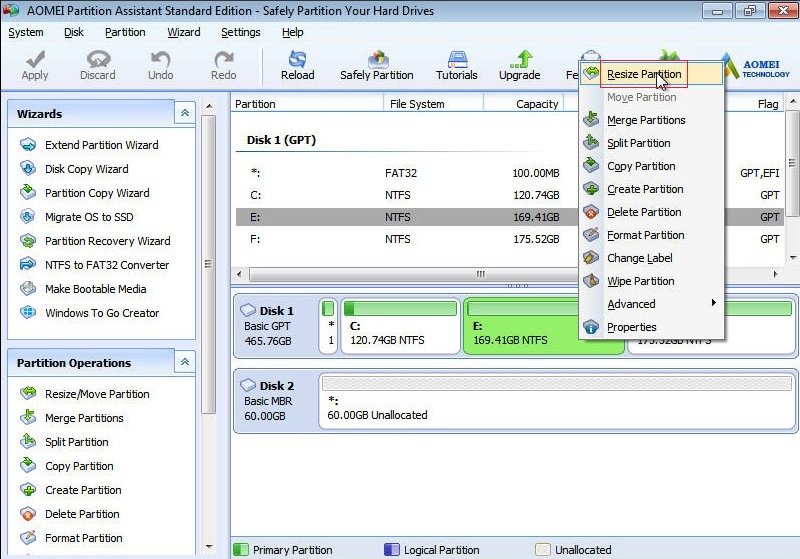The image size is (800, 559).
Task: Select Merge Partitions in the Partition Operations panel
Action: (x=71, y=418)
